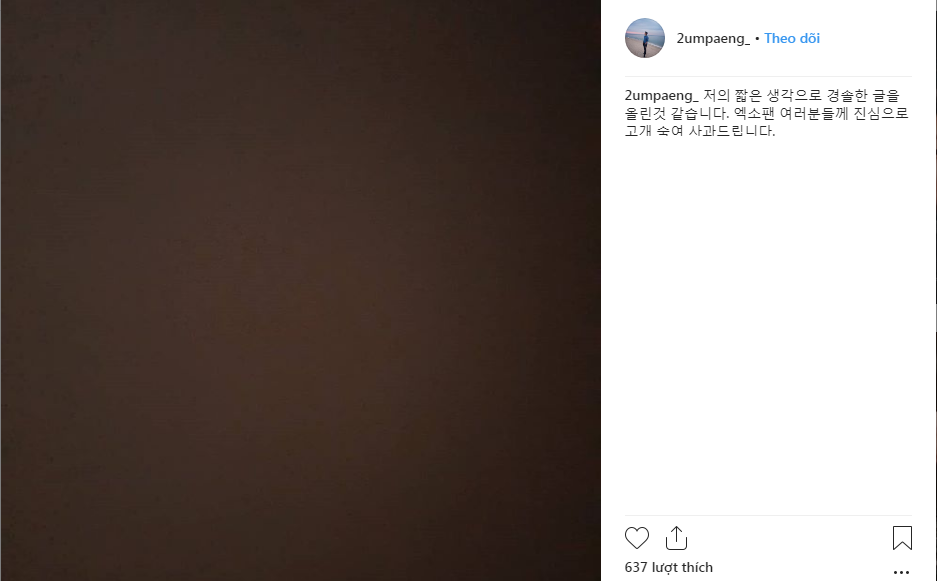937x581 pixels.
Task: Click final caption word 사과드립니다
Action: point(731,130)
